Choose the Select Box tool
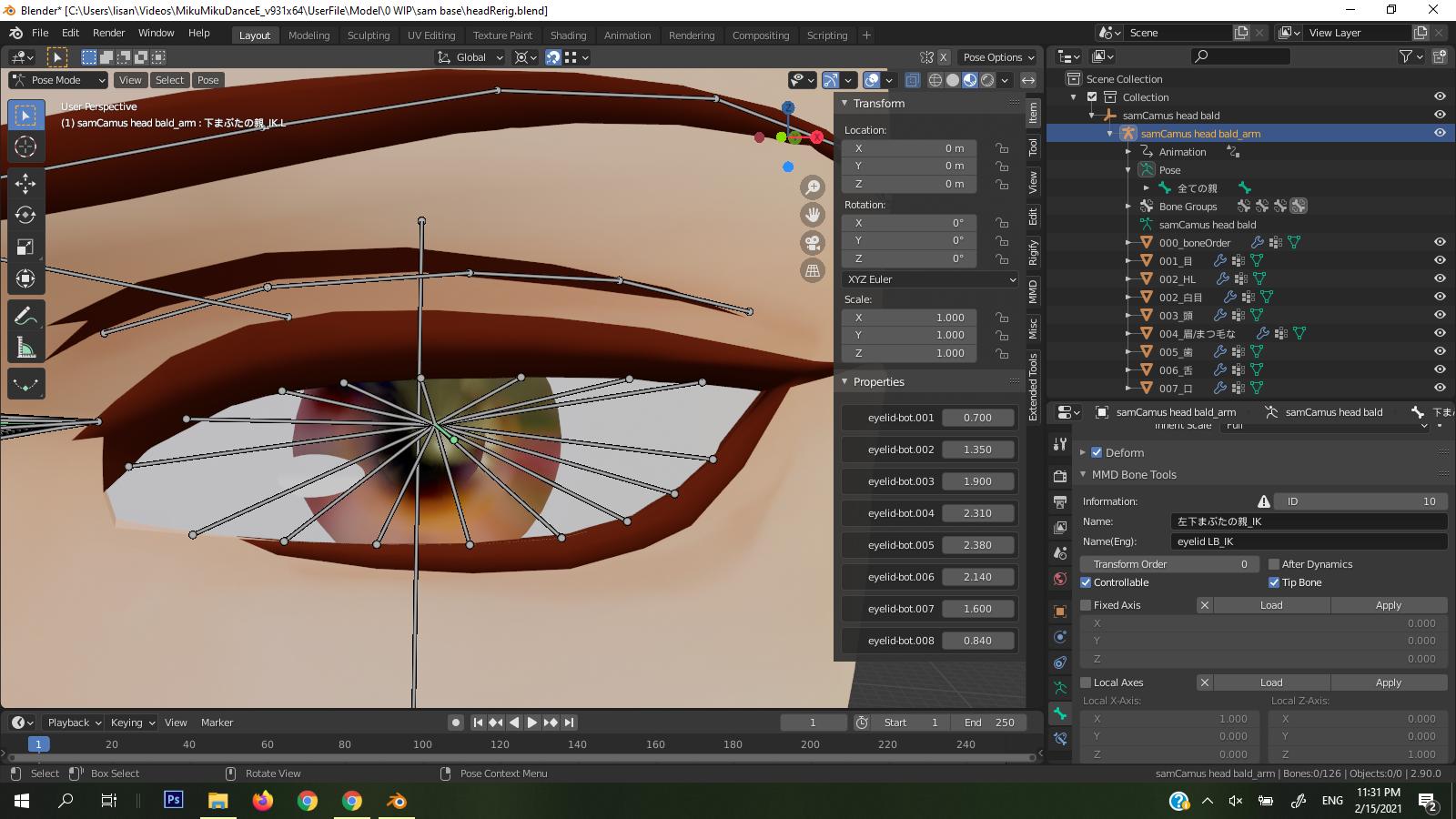The image size is (1456, 819). tap(25, 115)
